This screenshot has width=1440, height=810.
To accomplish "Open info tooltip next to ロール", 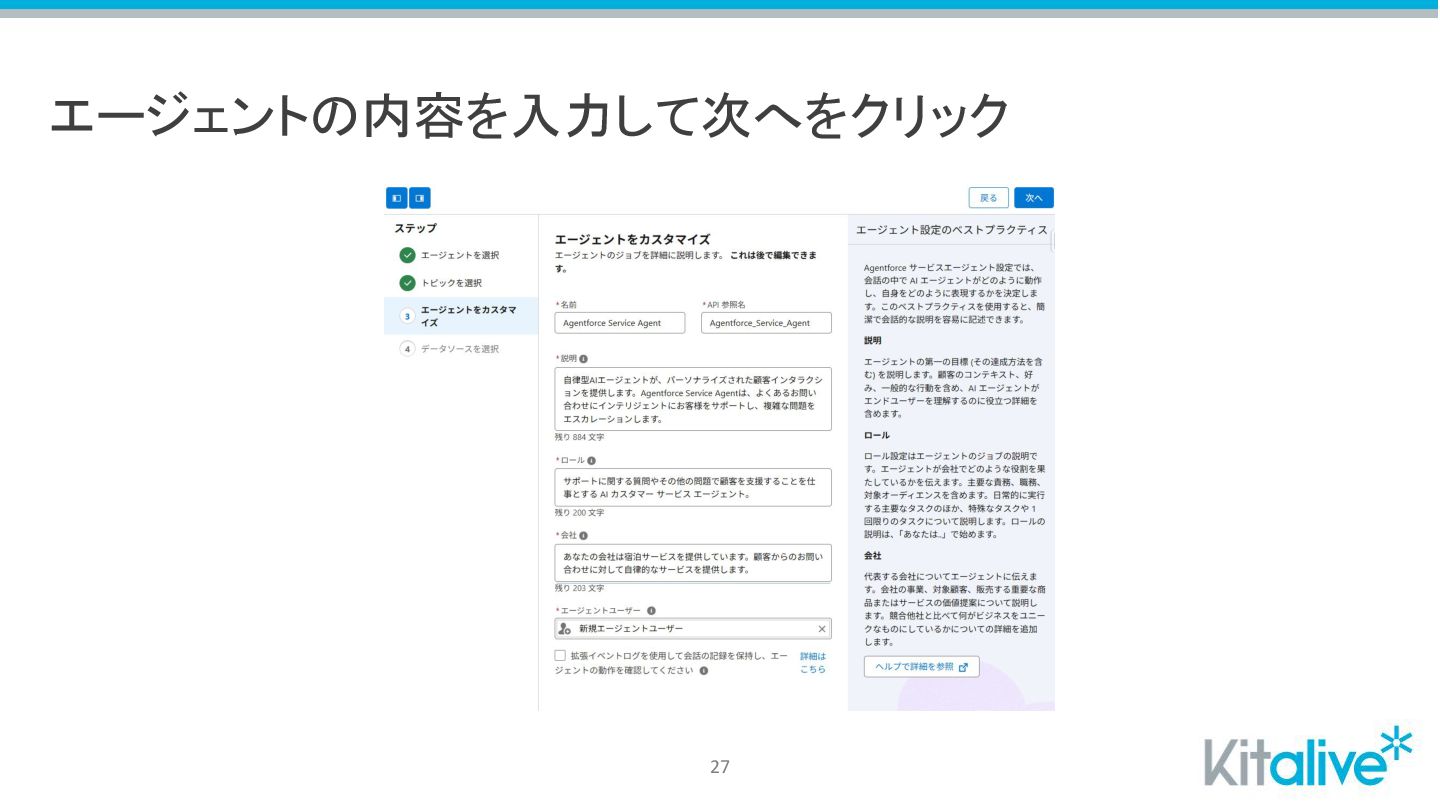I will coord(591,461).
